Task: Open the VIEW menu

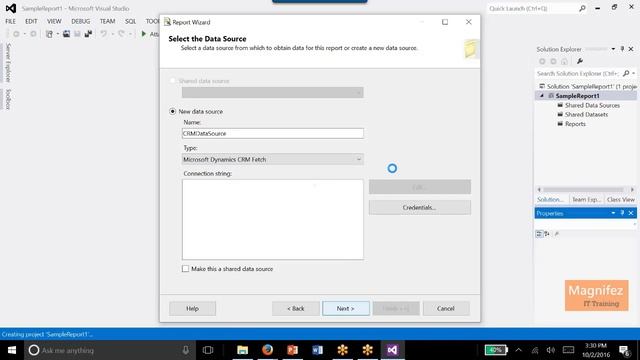Action: (54, 21)
